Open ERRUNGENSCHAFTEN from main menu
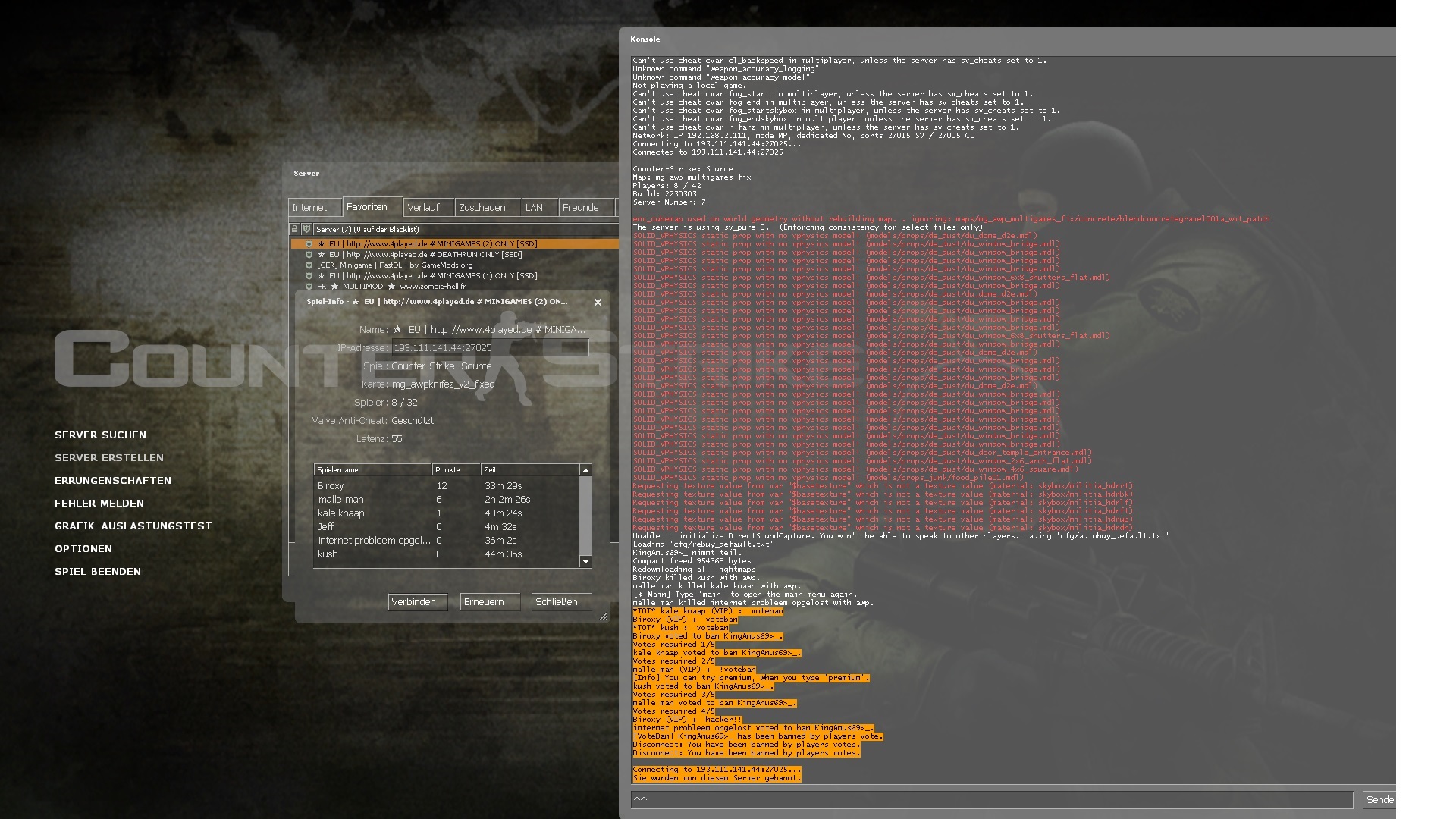Image resolution: width=1456 pixels, height=819 pixels. pos(113,481)
